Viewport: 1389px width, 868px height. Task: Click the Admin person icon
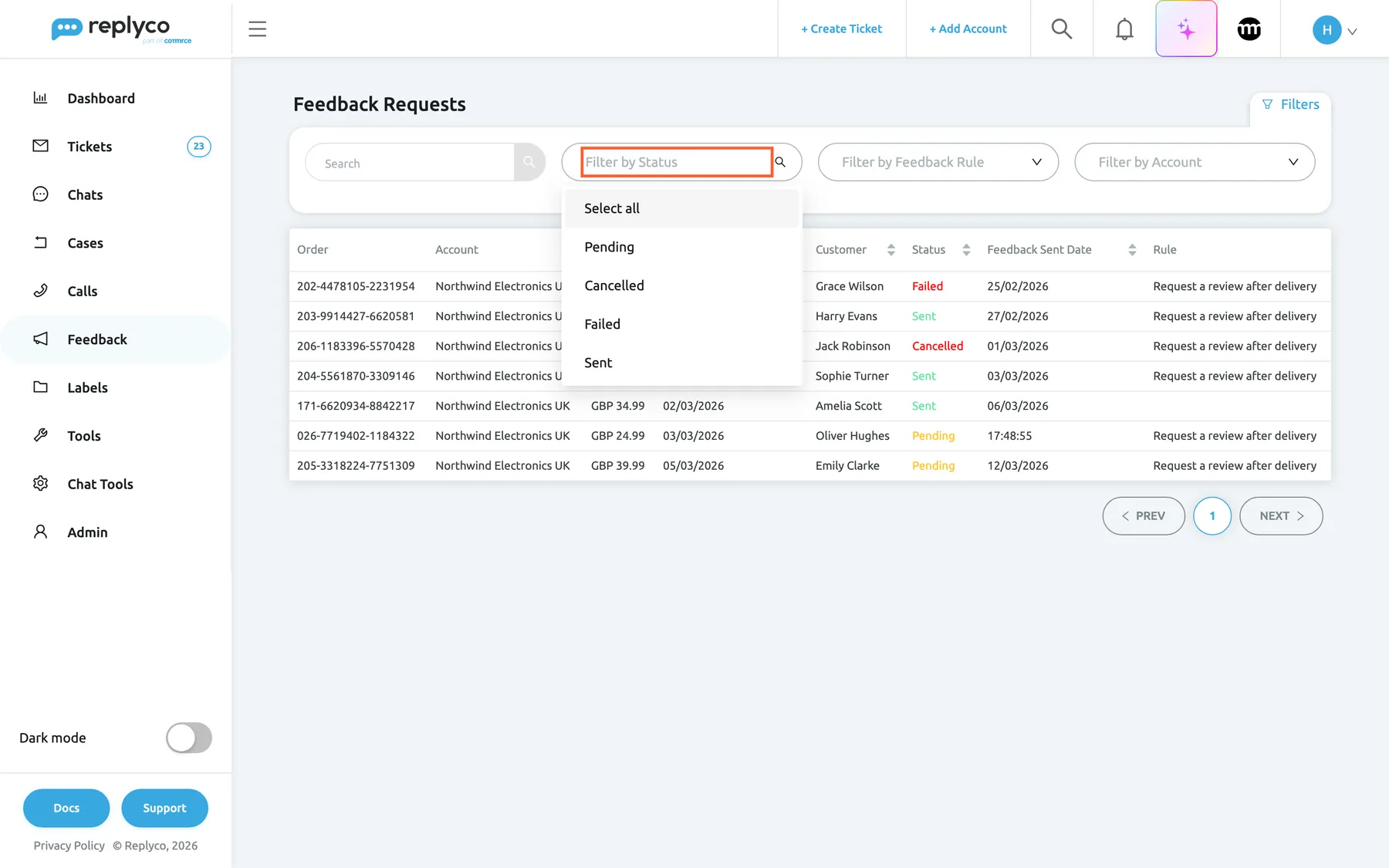(40, 532)
